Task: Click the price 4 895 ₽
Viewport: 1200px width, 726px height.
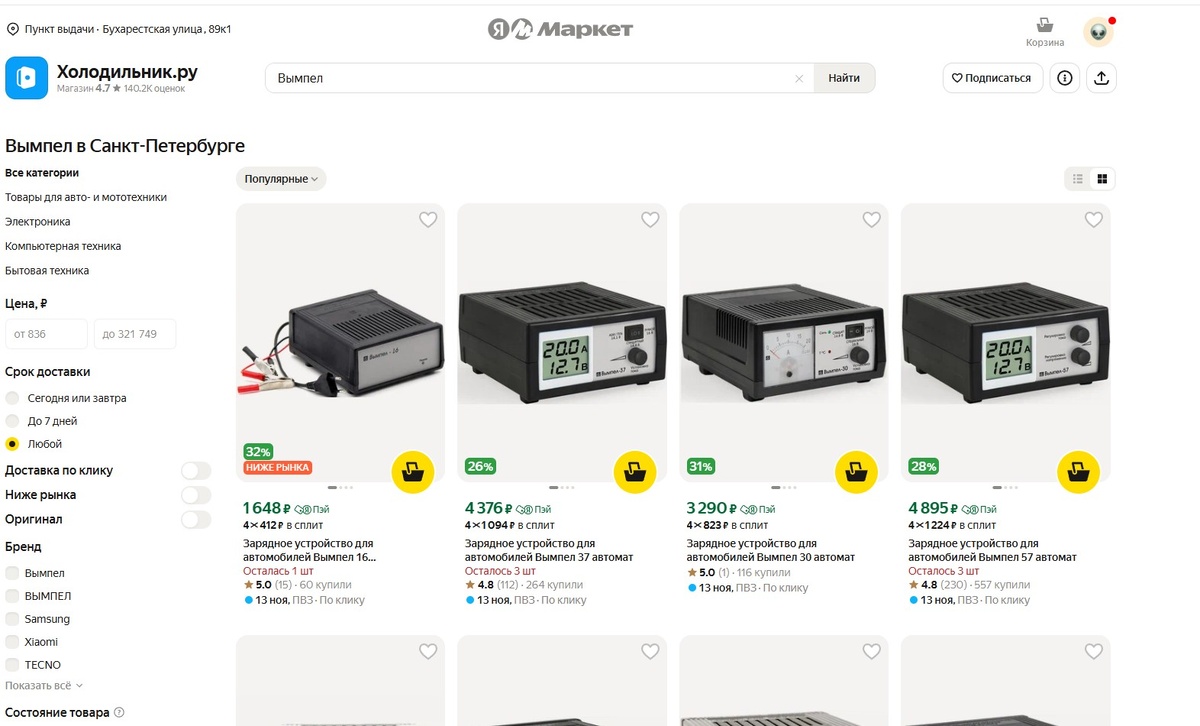Action: pos(933,508)
